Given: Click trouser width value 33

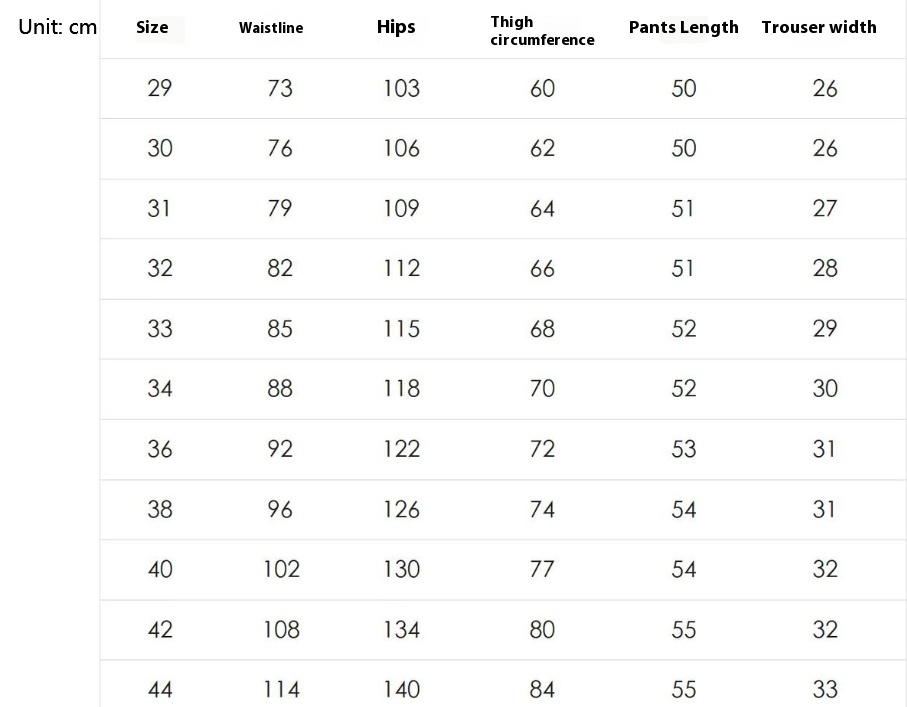Looking at the screenshot, I should click(x=825, y=689).
